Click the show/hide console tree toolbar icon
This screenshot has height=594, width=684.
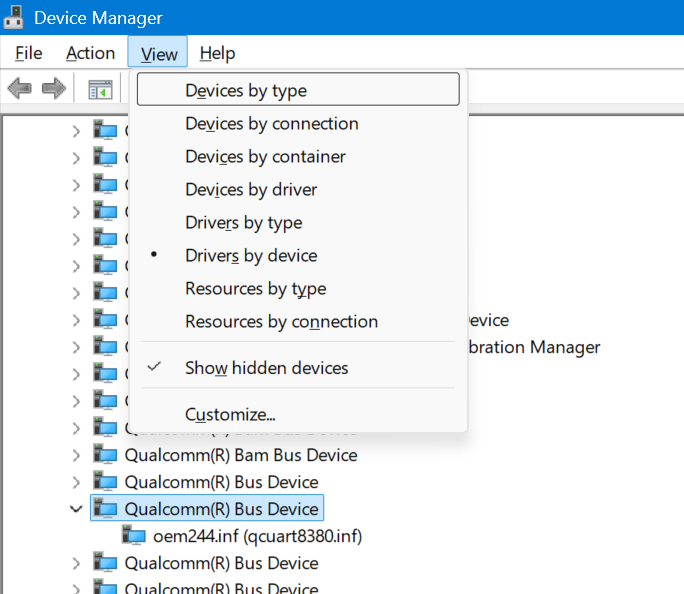(100, 89)
